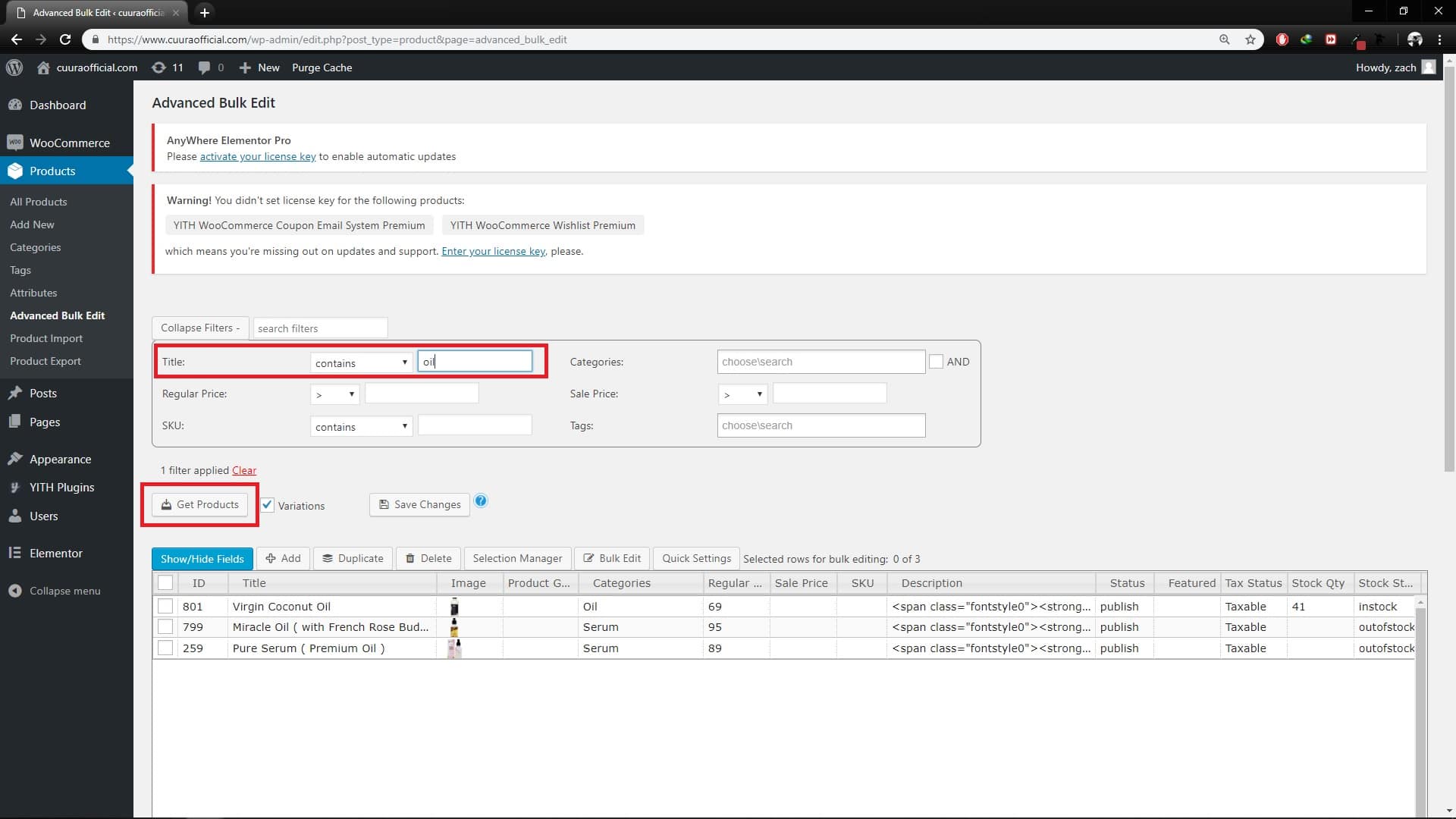Screen dimensions: 1456x819
Task: Click the blue help question icon
Action: 481,500
